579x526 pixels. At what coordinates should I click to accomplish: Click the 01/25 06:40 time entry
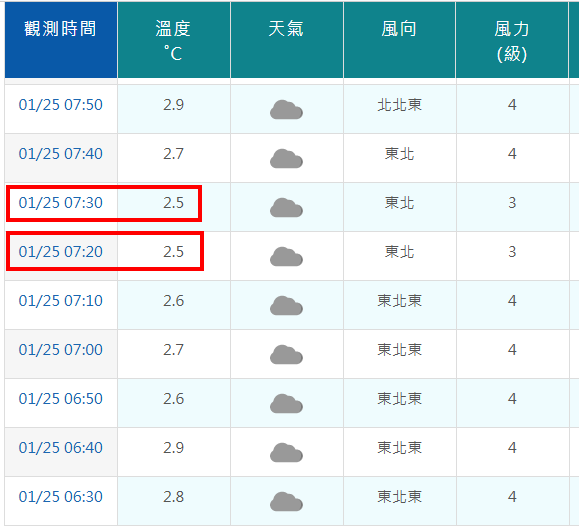click(61, 448)
